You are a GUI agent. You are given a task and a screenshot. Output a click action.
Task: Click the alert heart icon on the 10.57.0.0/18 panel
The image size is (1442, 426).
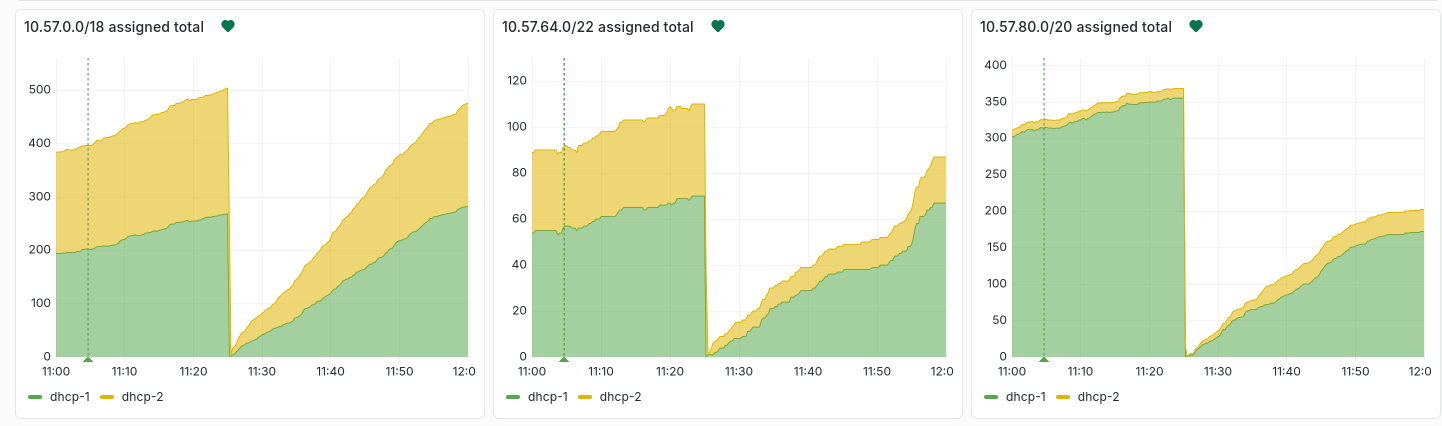point(228,27)
